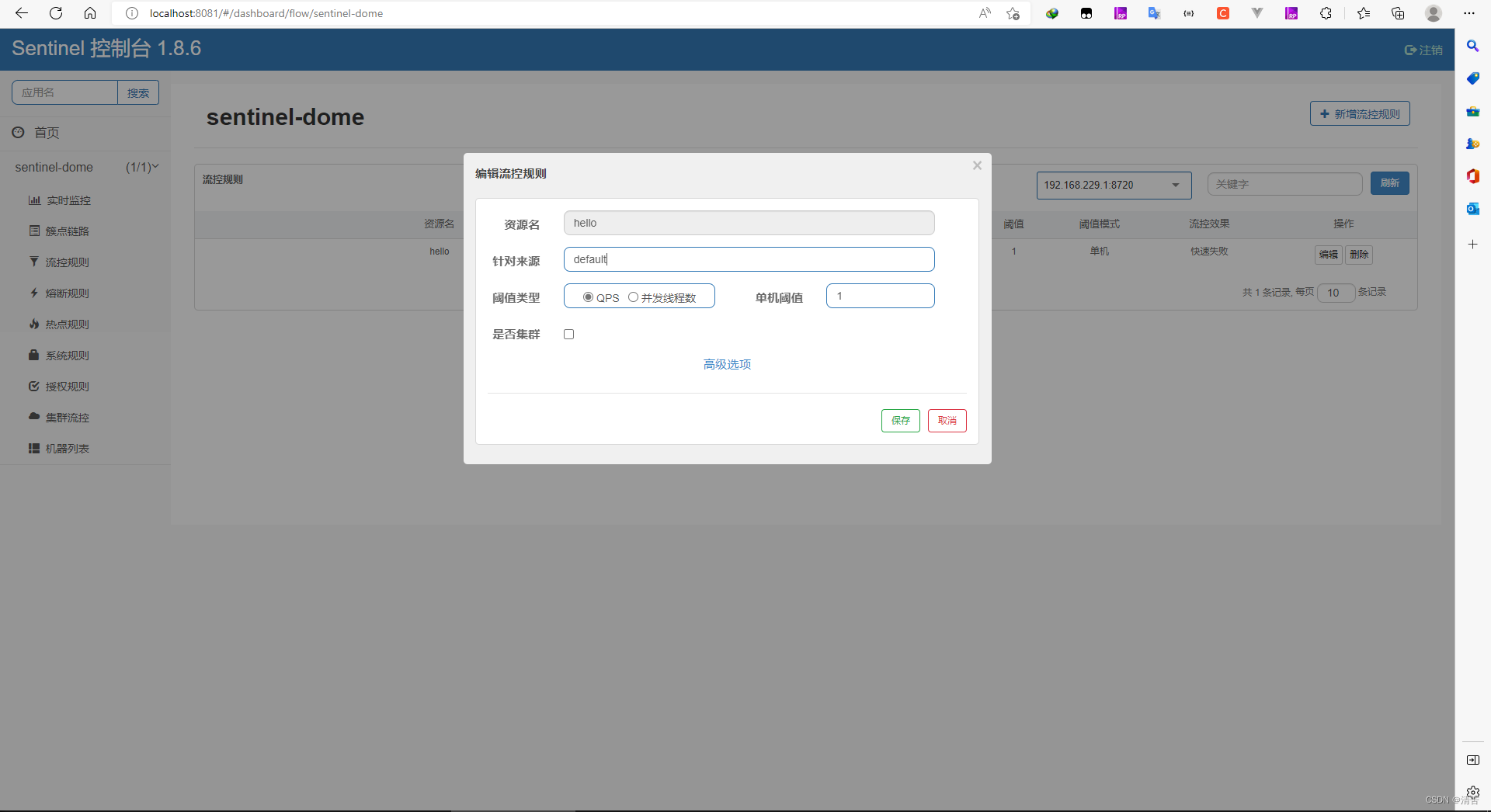1491x812 pixels.
Task: Open site information icon in address bar
Action: (132, 13)
